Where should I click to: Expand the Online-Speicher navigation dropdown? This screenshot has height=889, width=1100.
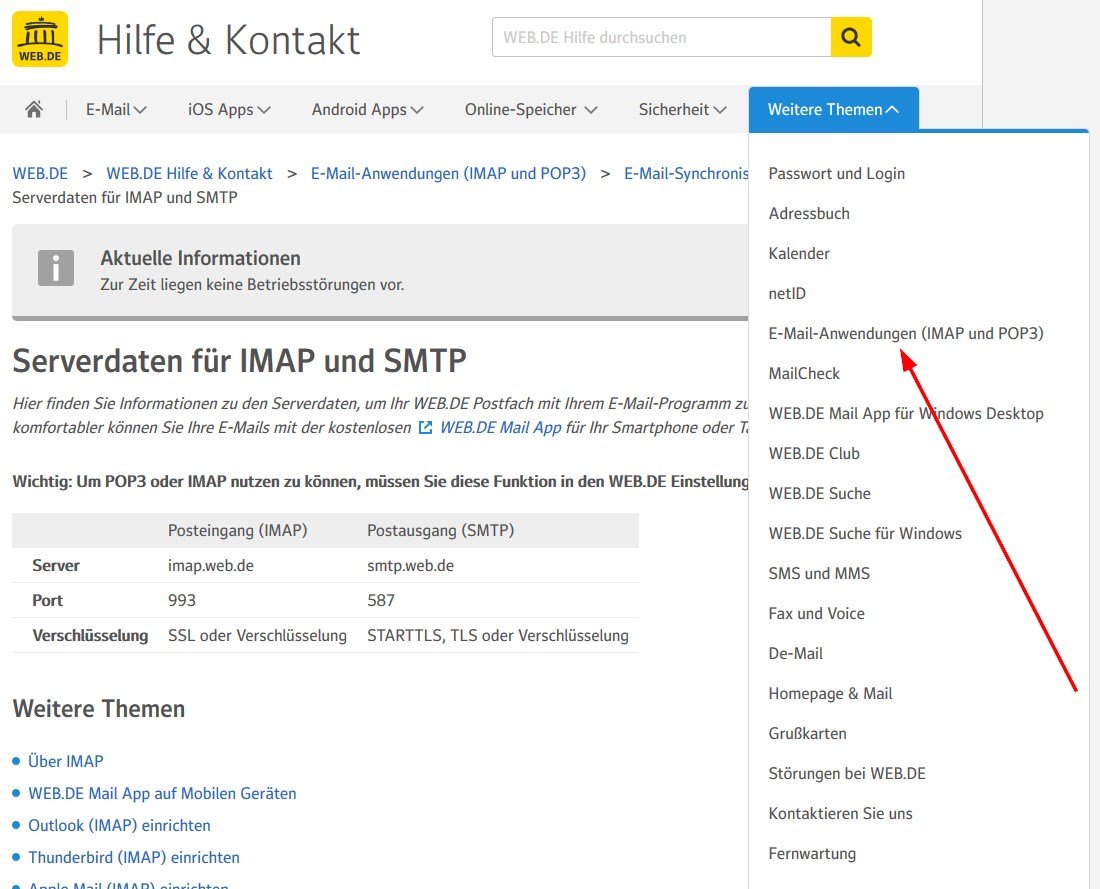[530, 109]
